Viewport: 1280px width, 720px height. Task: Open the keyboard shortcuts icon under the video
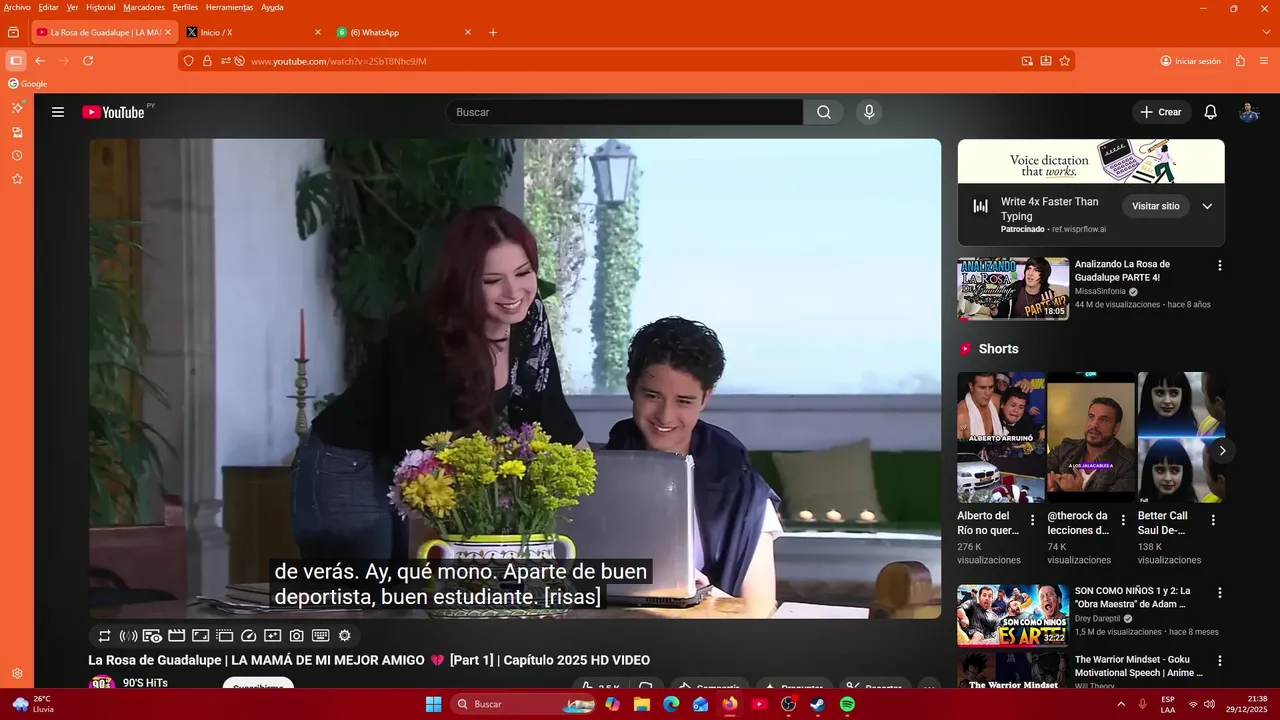(x=321, y=636)
